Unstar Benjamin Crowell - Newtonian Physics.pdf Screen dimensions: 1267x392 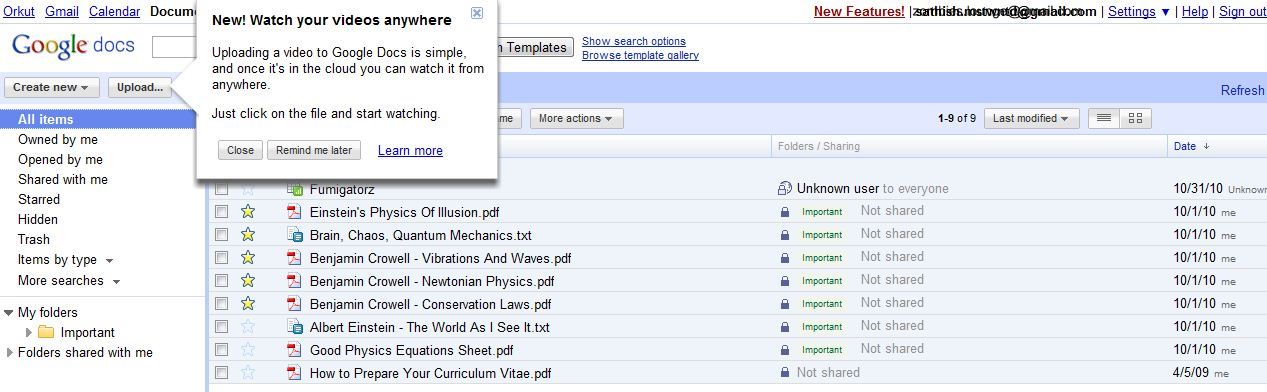tap(248, 280)
